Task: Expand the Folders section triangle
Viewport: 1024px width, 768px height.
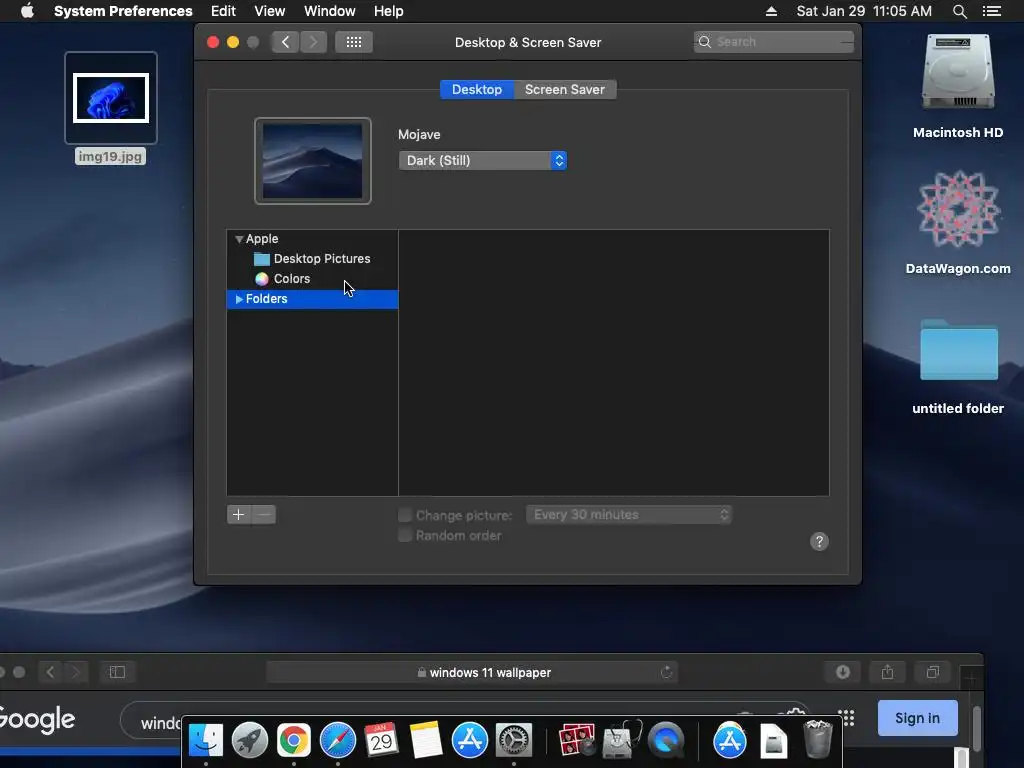Action: point(239,299)
